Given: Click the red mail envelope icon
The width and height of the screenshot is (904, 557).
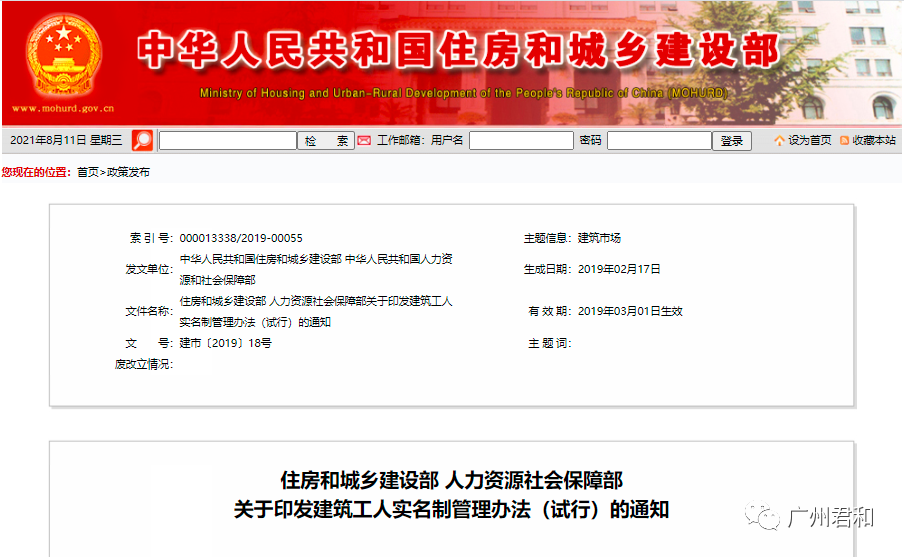Looking at the screenshot, I should coord(364,141).
